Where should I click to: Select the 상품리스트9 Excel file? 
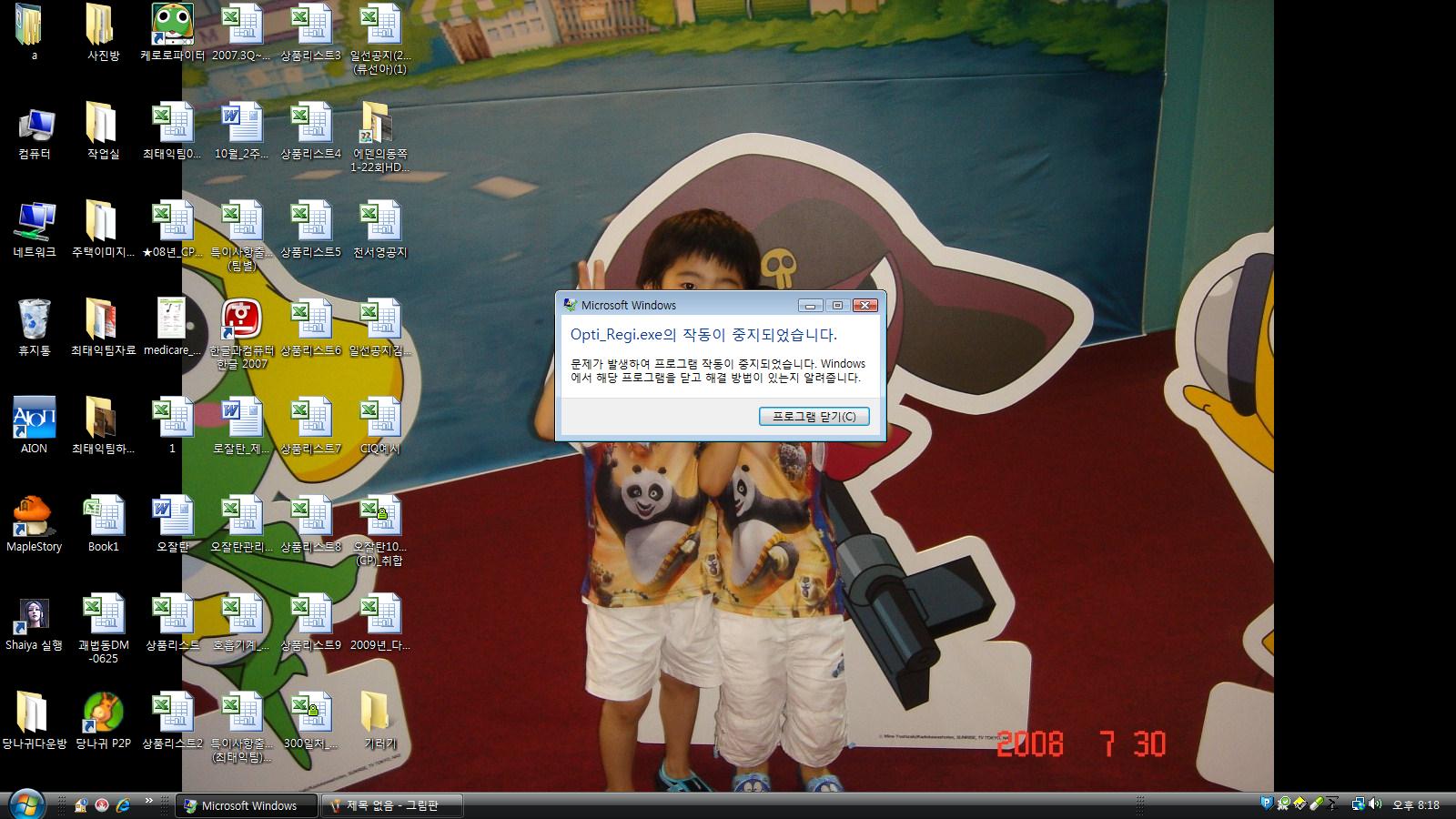(x=310, y=623)
